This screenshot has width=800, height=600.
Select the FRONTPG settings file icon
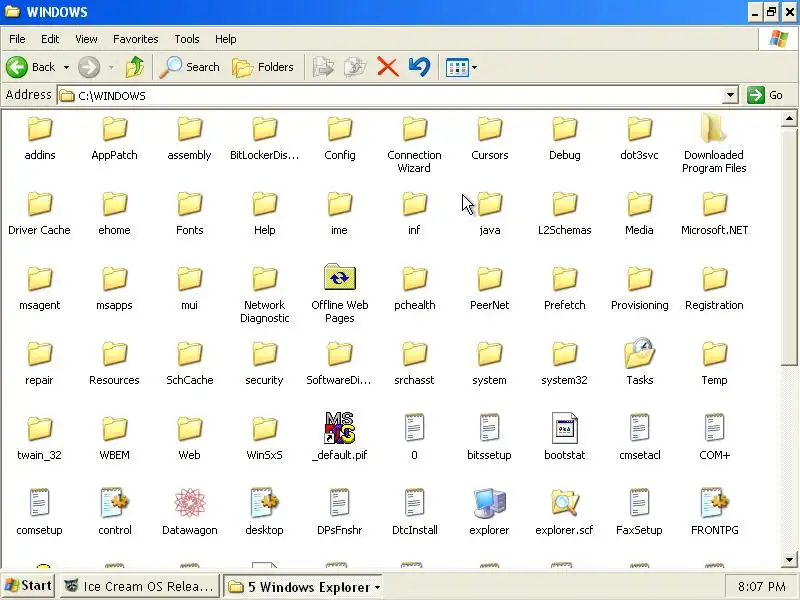pyautogui.click(x=714, y=503)
